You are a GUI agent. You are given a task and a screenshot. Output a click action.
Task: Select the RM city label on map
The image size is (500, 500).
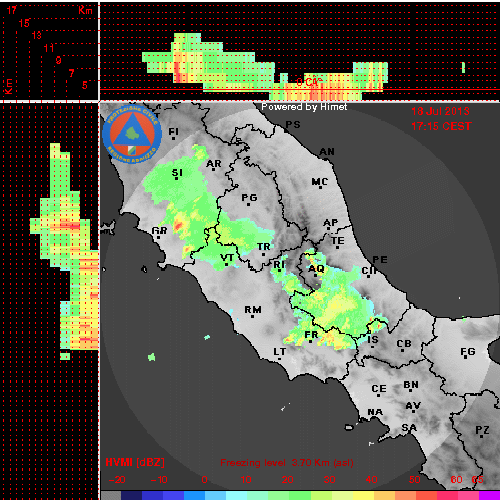click(253, 310)
